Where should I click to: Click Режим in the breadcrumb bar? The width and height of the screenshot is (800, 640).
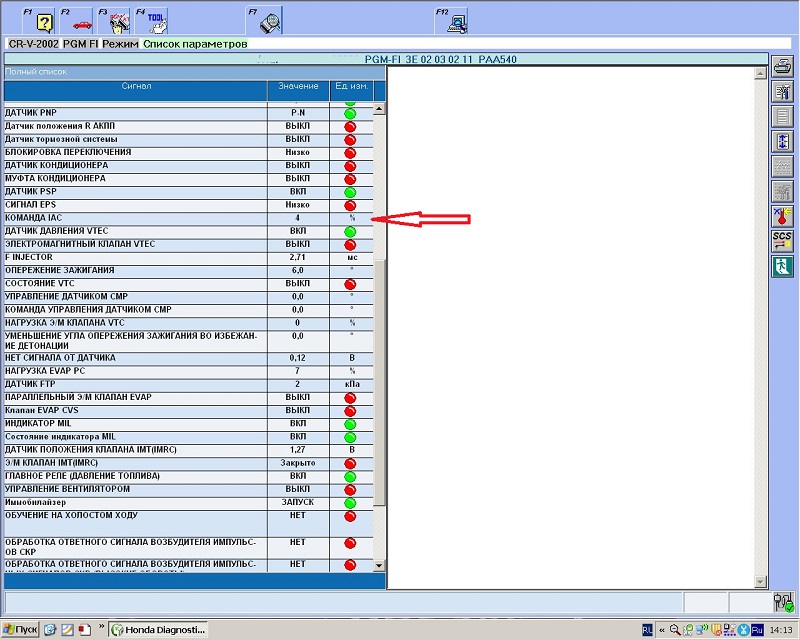coord(120,44)
